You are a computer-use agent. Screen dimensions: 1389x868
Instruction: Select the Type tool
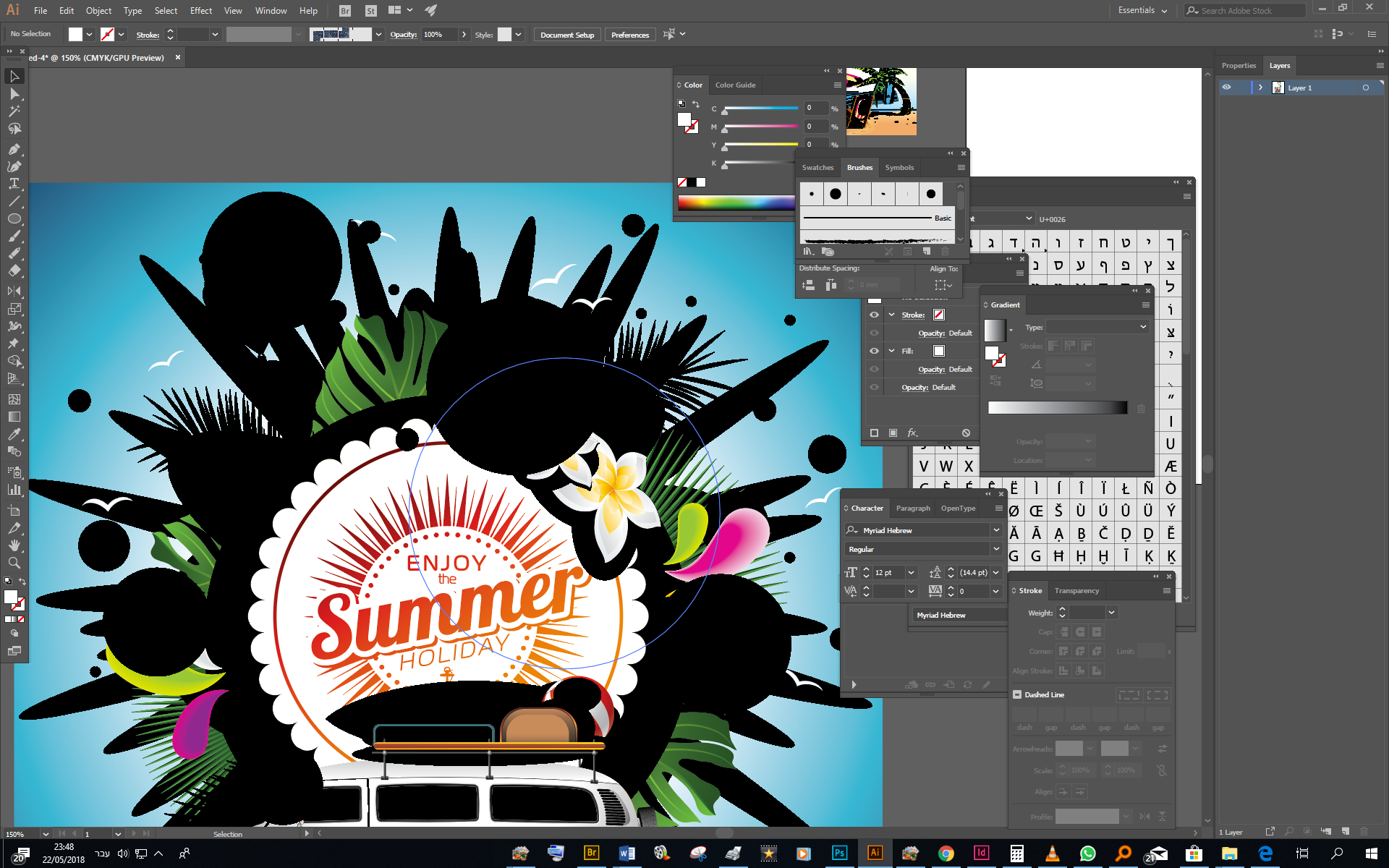(14, 184)
